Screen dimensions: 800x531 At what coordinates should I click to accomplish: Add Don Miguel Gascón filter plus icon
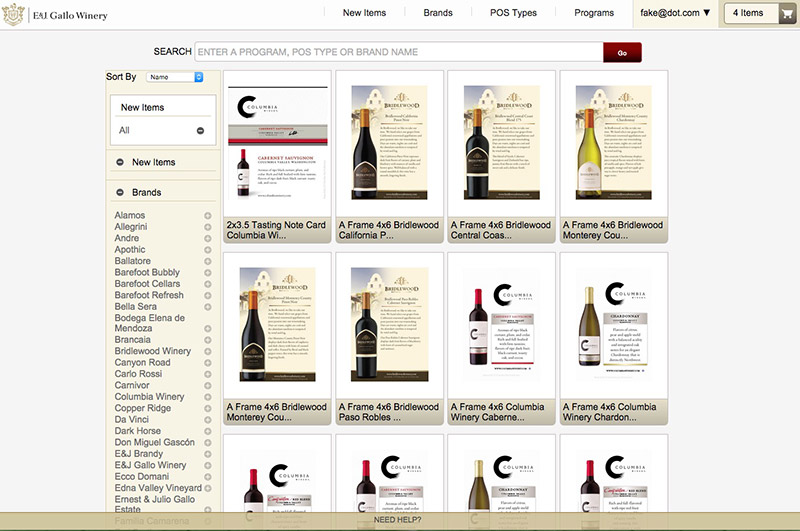(x=208, y=443)
